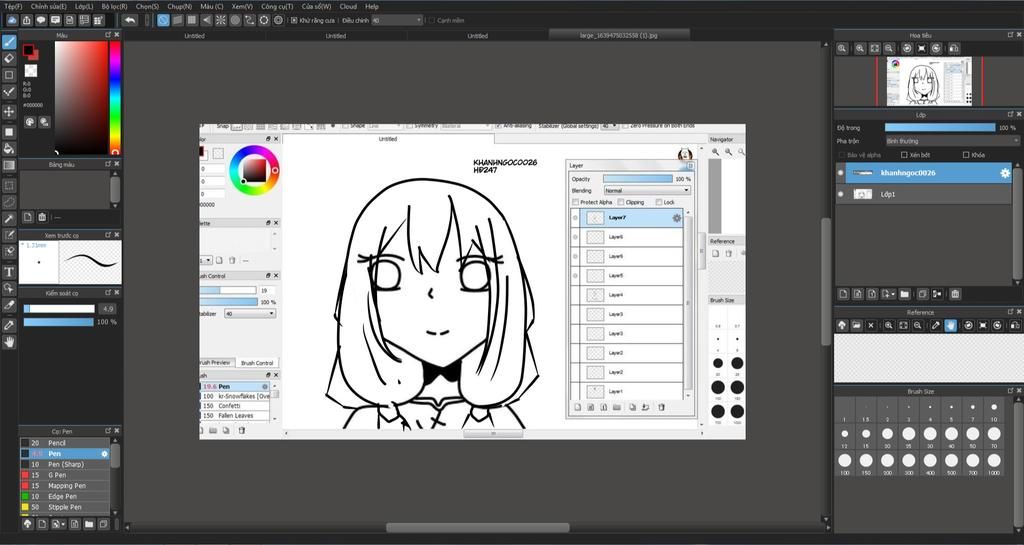Click the canvas horizontal scrollbar

coord(477,527)
